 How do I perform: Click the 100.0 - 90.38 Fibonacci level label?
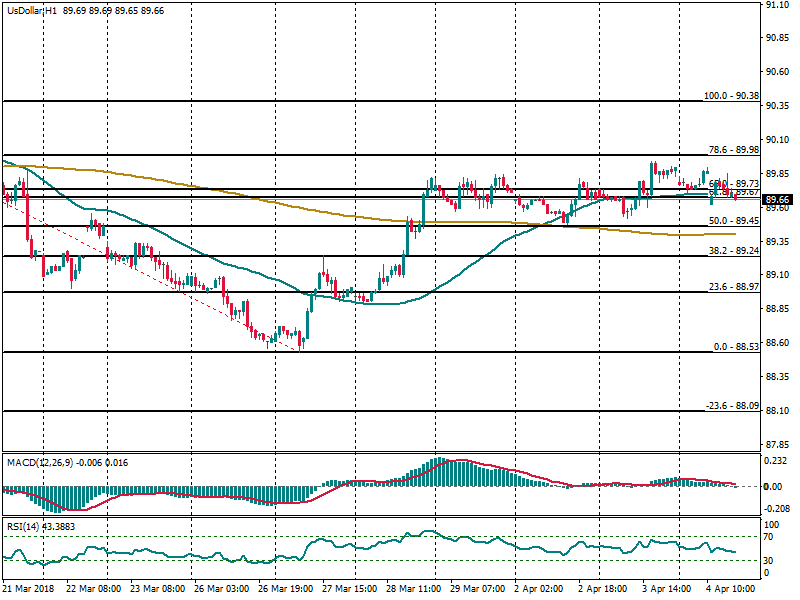[733, 95]
